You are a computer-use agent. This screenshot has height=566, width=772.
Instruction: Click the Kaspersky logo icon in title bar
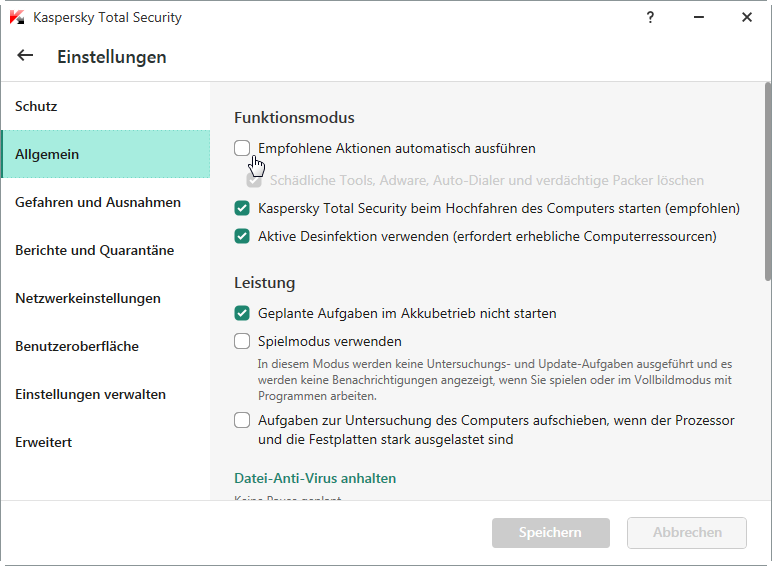tap(16, 18)
